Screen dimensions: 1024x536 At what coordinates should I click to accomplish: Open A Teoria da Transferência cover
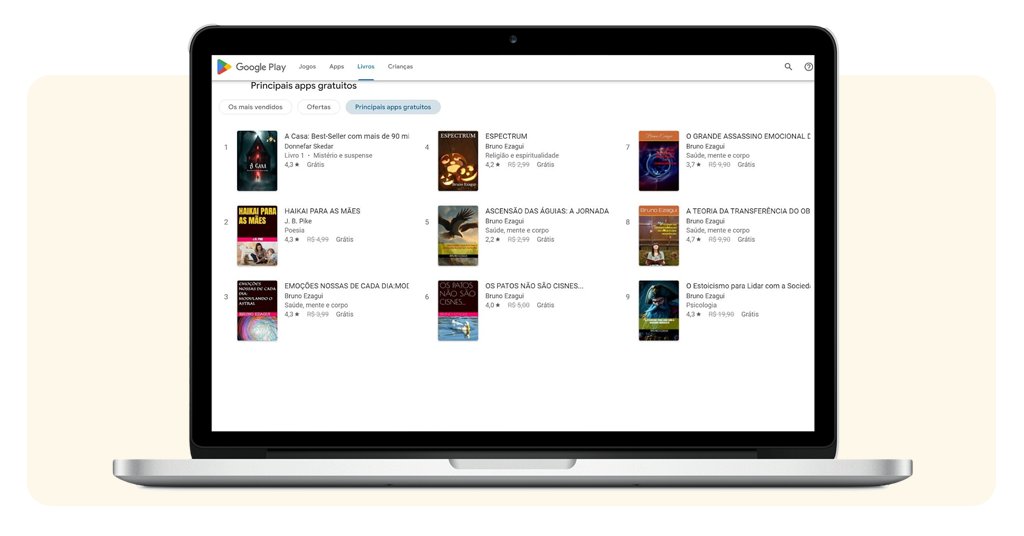coord(659,236)
